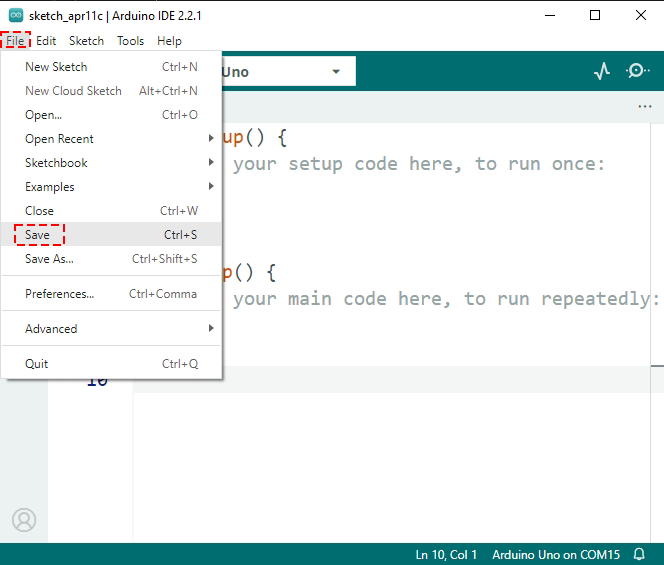Viewport: 664px width, 565px height.
Task: Click Arduino Uno on COM15 status text
Action: 556,554
